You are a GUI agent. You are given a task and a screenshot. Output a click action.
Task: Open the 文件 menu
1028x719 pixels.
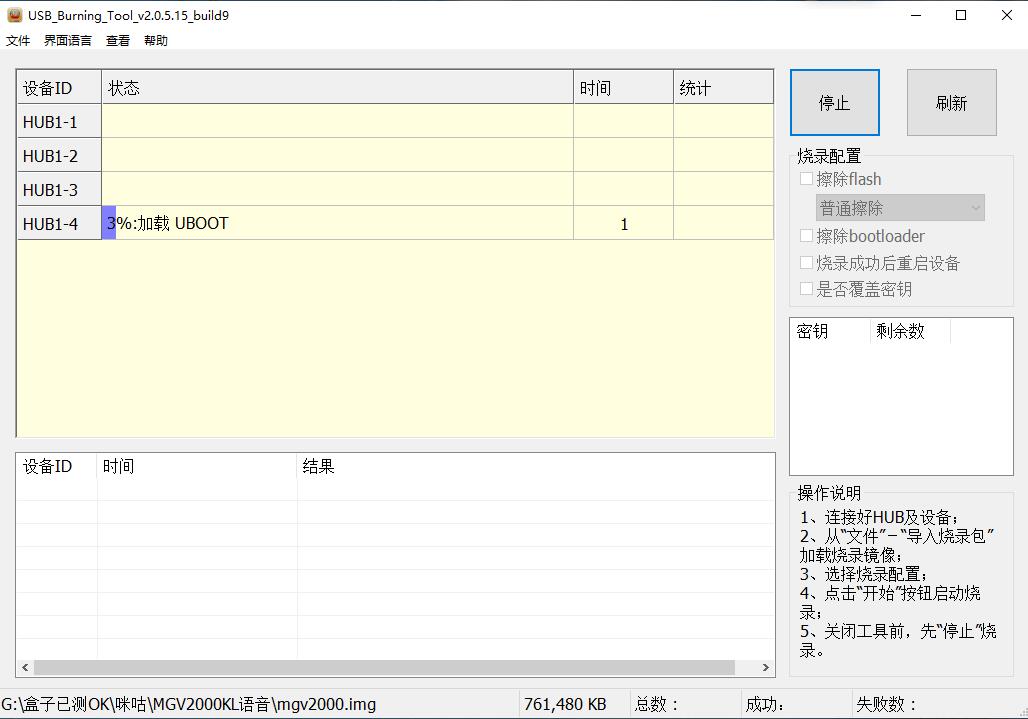tap(18, 41)
